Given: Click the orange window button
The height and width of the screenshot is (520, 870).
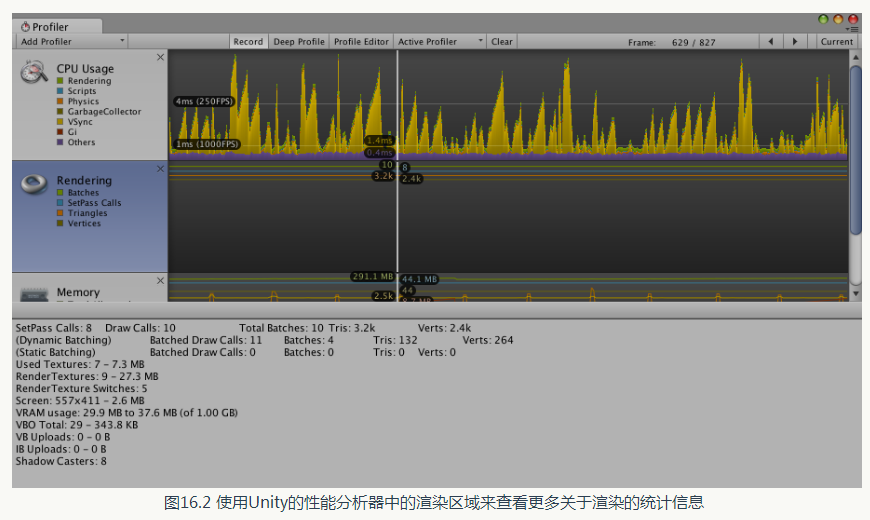Looking at the screenshot, I should pyautogui.click(x=838, y=19).
